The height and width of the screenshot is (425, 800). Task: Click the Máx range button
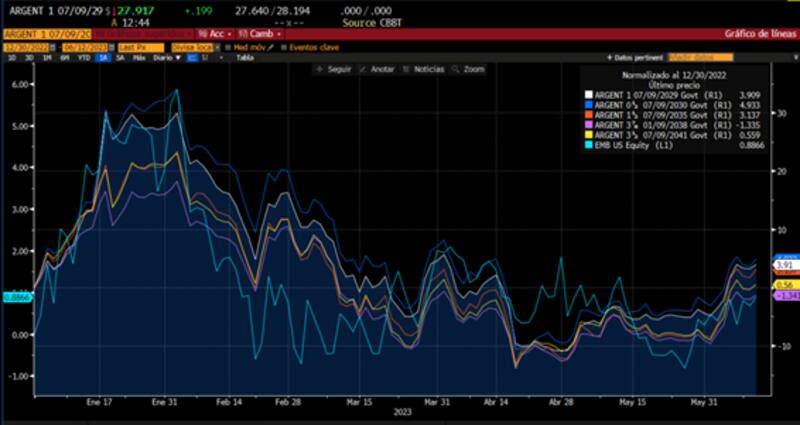tap(139, 58)
